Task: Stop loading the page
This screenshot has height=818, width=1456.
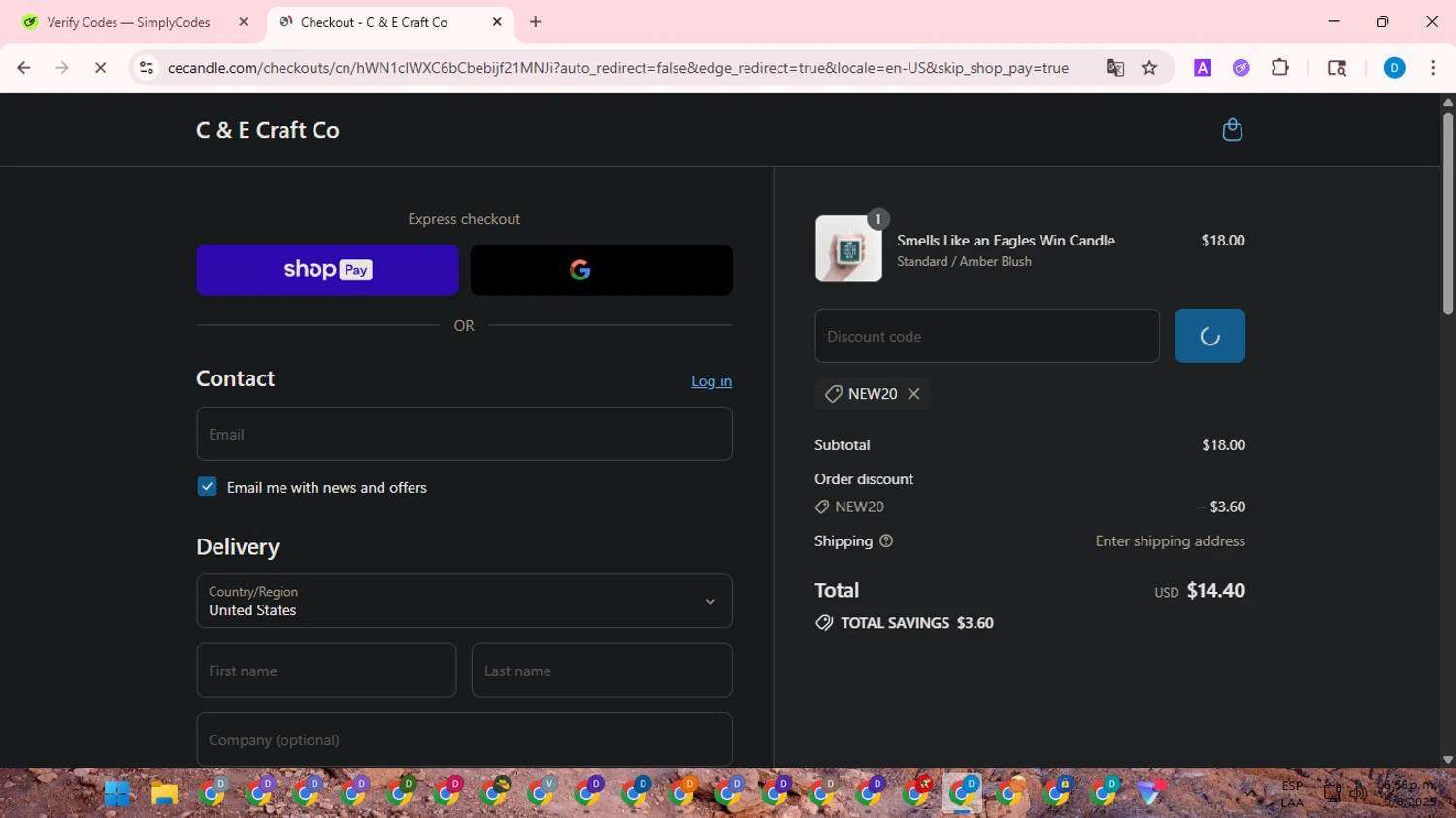Action: click(100, 68)
